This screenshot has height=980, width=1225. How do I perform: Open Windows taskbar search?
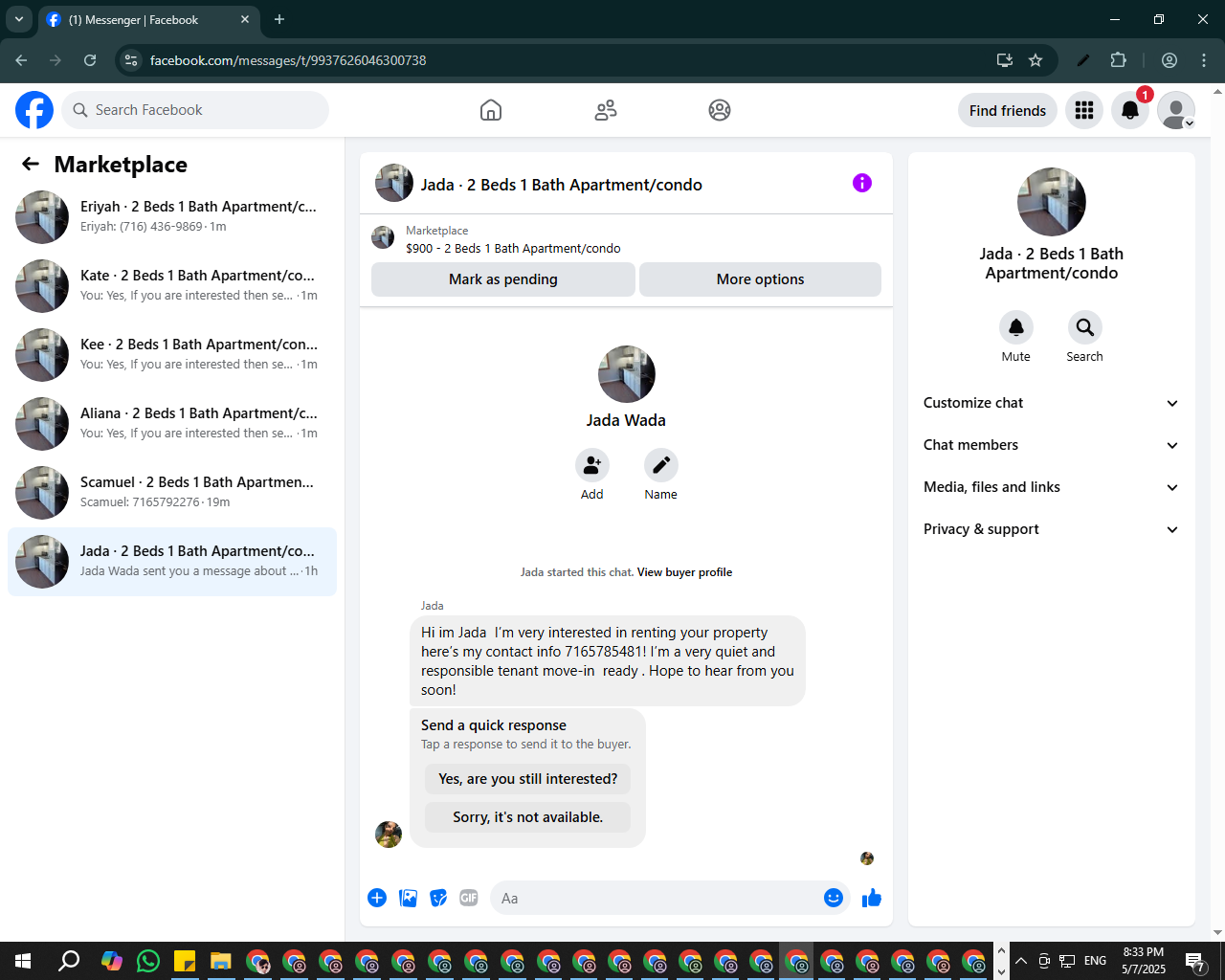pyautogui.click(x=69, y=961)
